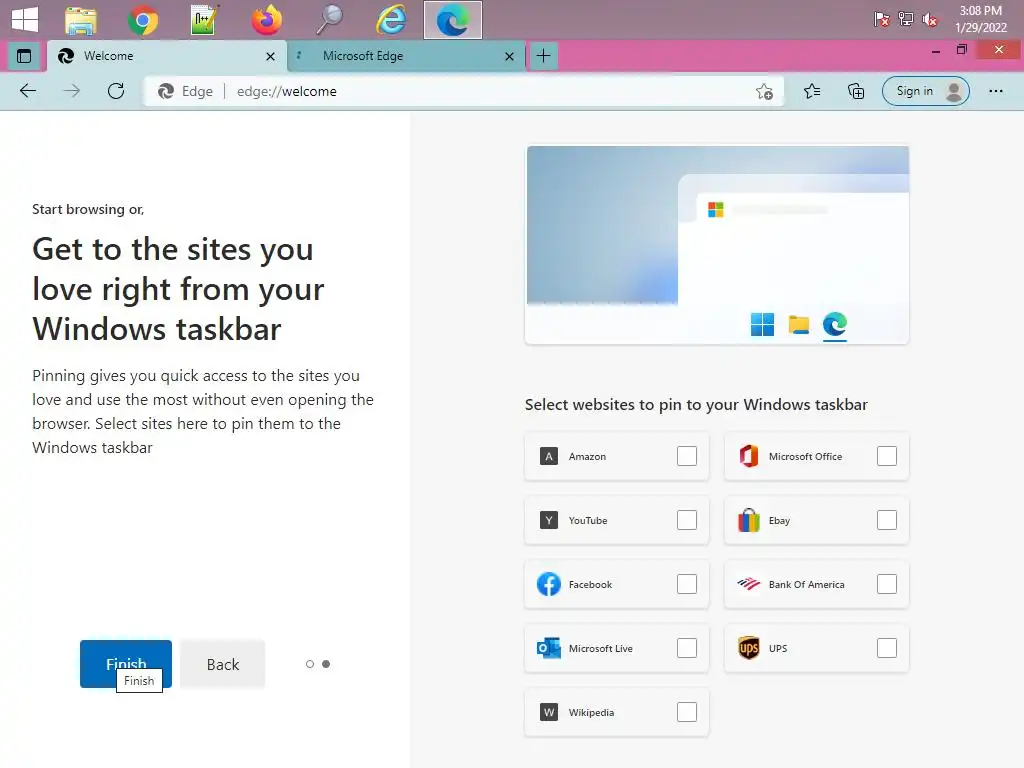The width and height of the screenshot is (1024, 768).
Task: Show the clock and date flyout
Action: (x=980, y=19)
